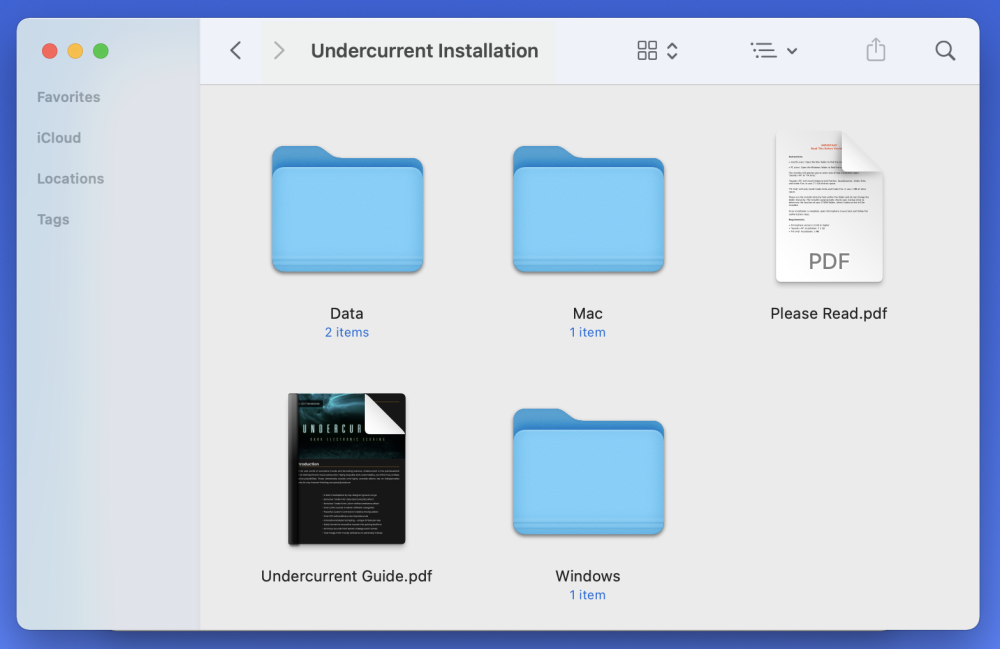Select the Please Read.pdf thumbnail

pos(829,207)
